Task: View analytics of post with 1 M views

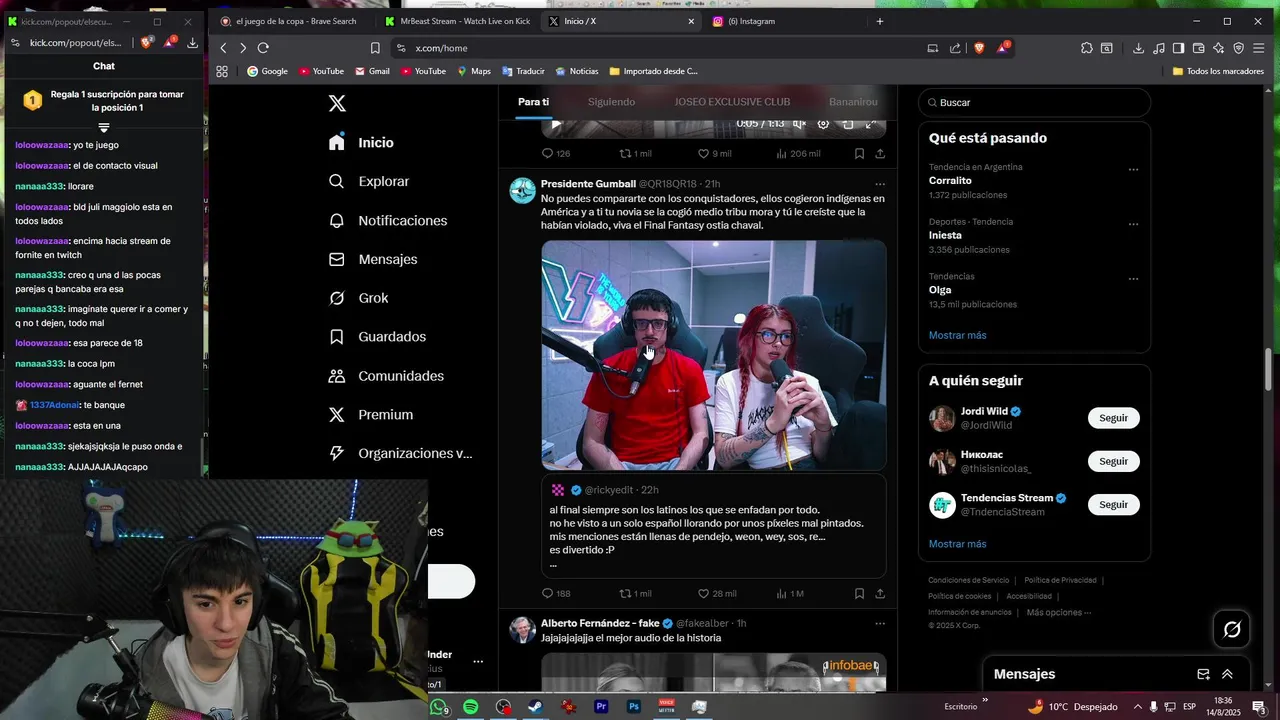Action: pos(790,594)
